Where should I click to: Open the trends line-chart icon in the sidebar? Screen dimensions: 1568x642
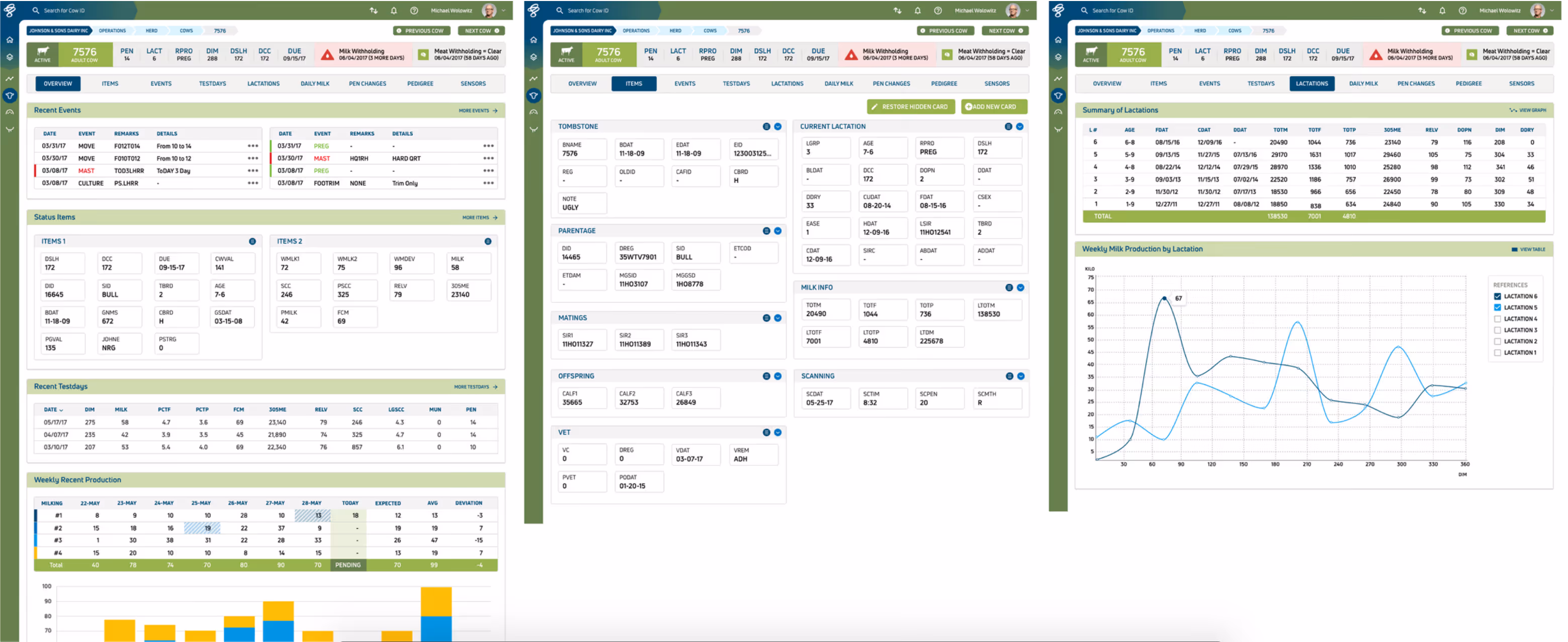(x=10, y=79)
